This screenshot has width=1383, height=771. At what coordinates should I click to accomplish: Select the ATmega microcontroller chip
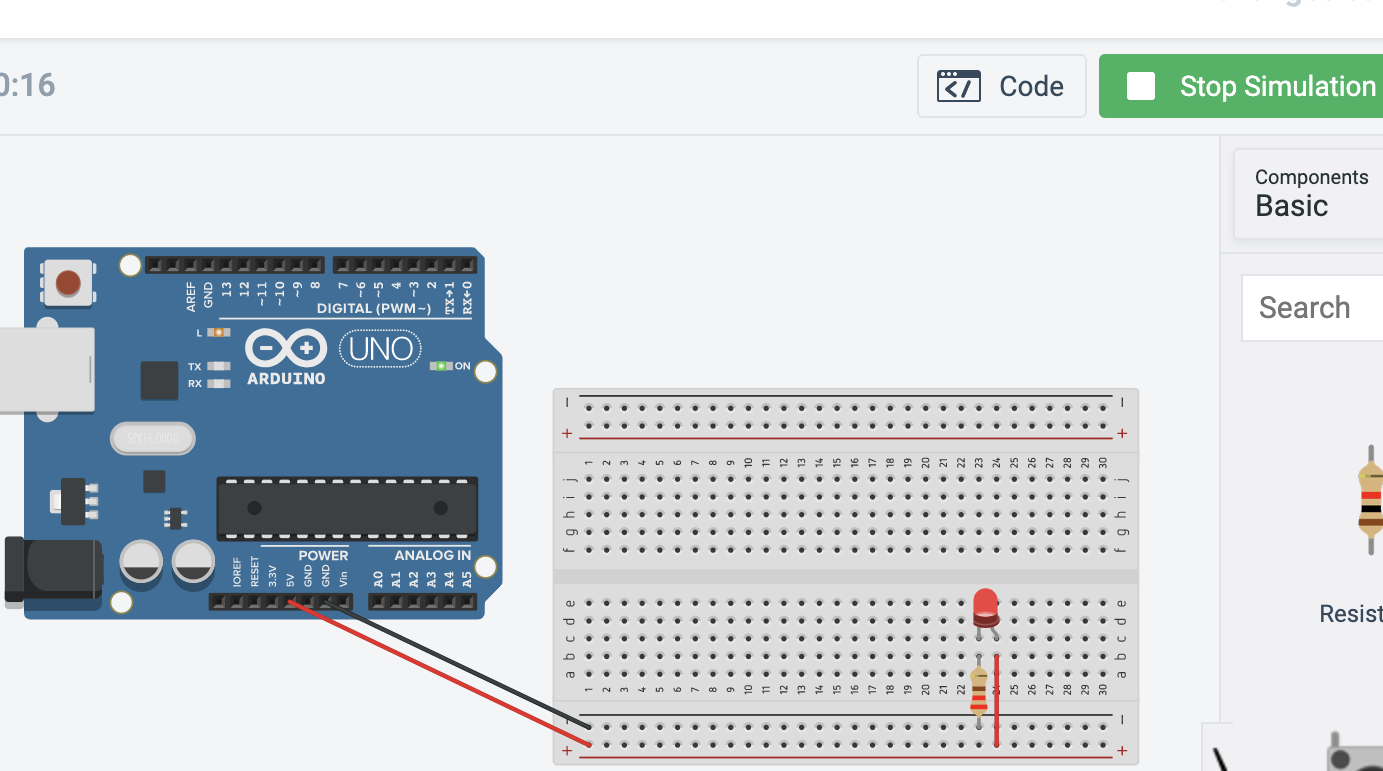pos(347,509)
